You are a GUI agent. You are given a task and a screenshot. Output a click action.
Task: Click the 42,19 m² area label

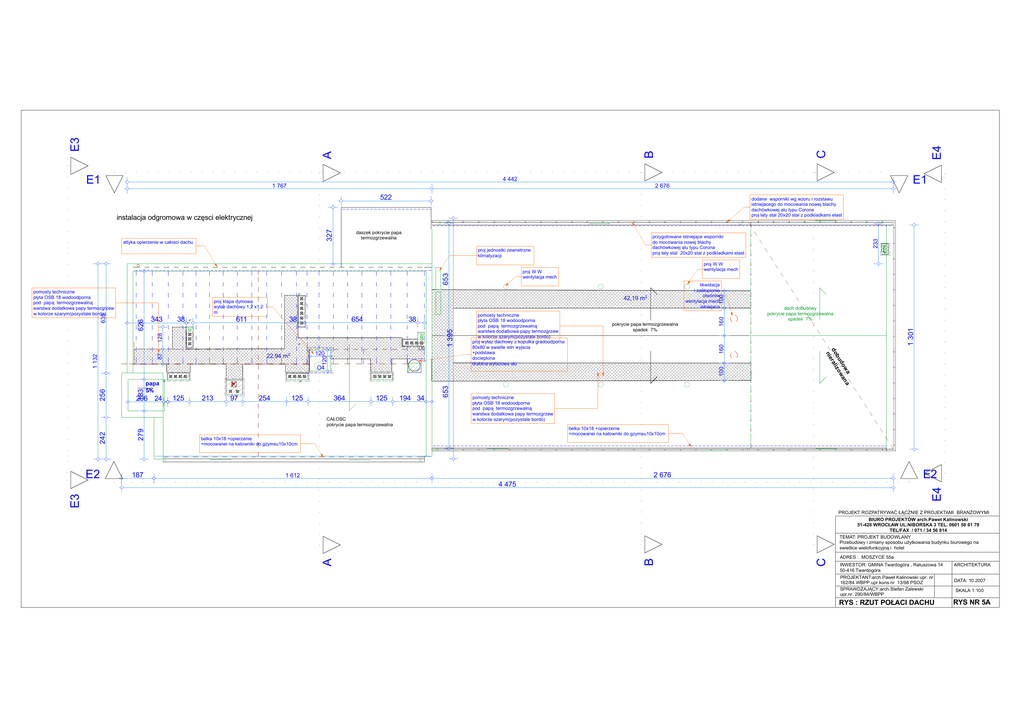[636, 298]
